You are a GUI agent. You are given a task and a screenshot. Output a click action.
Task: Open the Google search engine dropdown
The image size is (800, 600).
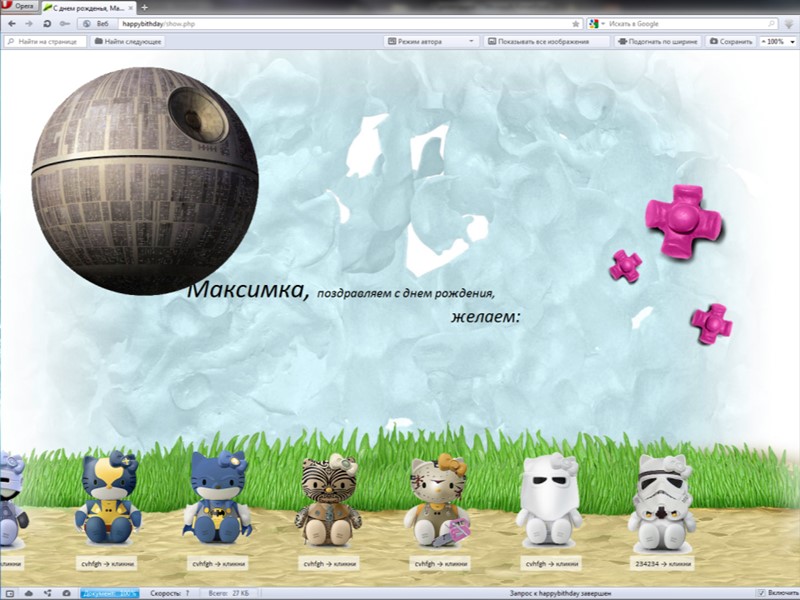596,23
